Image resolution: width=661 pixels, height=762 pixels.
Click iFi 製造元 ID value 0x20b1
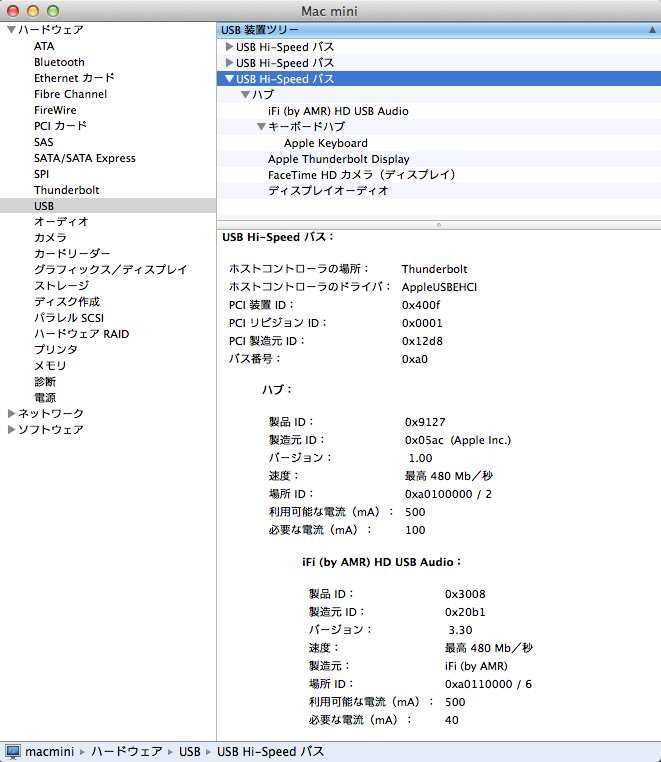[465, 612]
